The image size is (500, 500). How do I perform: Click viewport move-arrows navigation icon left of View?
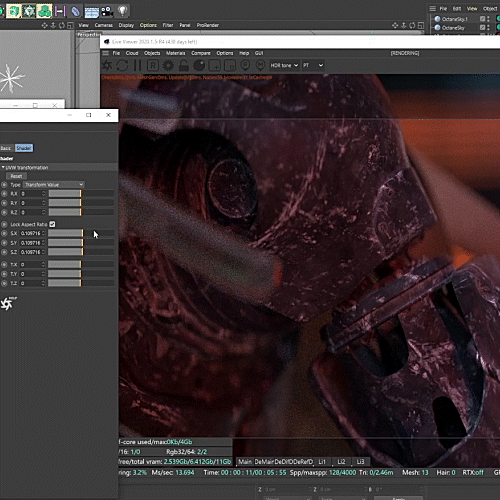[44, 25]
